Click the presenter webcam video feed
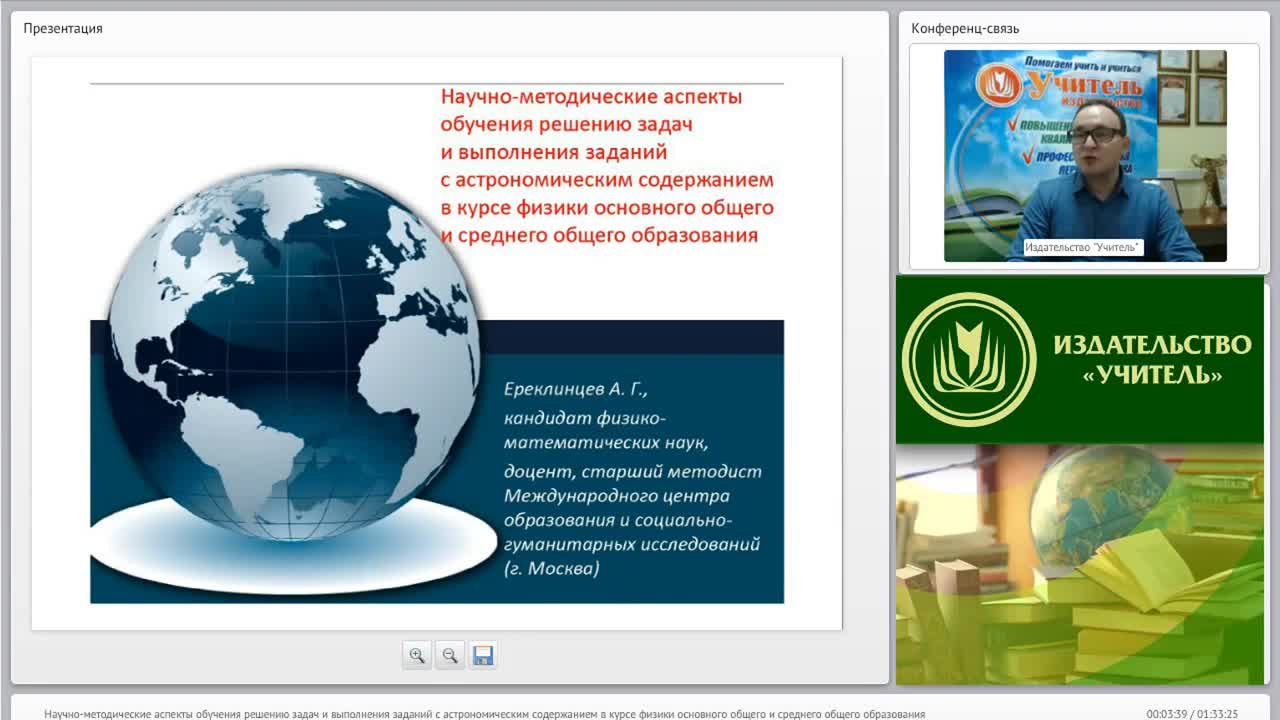The image size is (1280, 720). [1085, 155]
